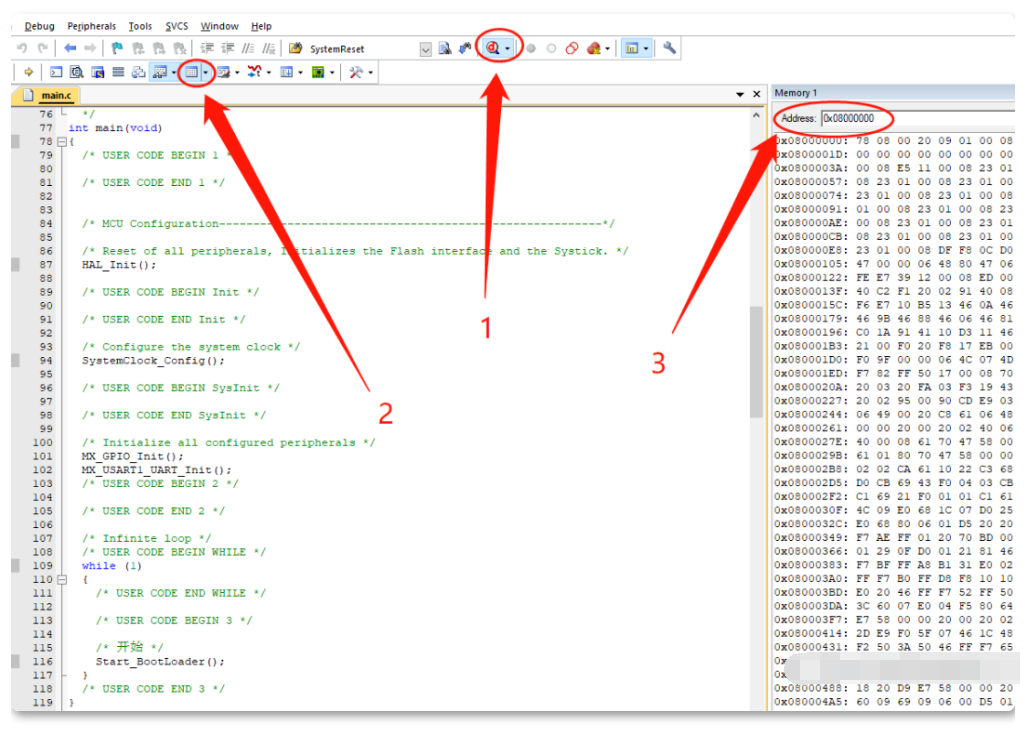Open the Memory window dropdown arrow
Viewport: 1027px width, 733px height.
[x=206, y=72]
